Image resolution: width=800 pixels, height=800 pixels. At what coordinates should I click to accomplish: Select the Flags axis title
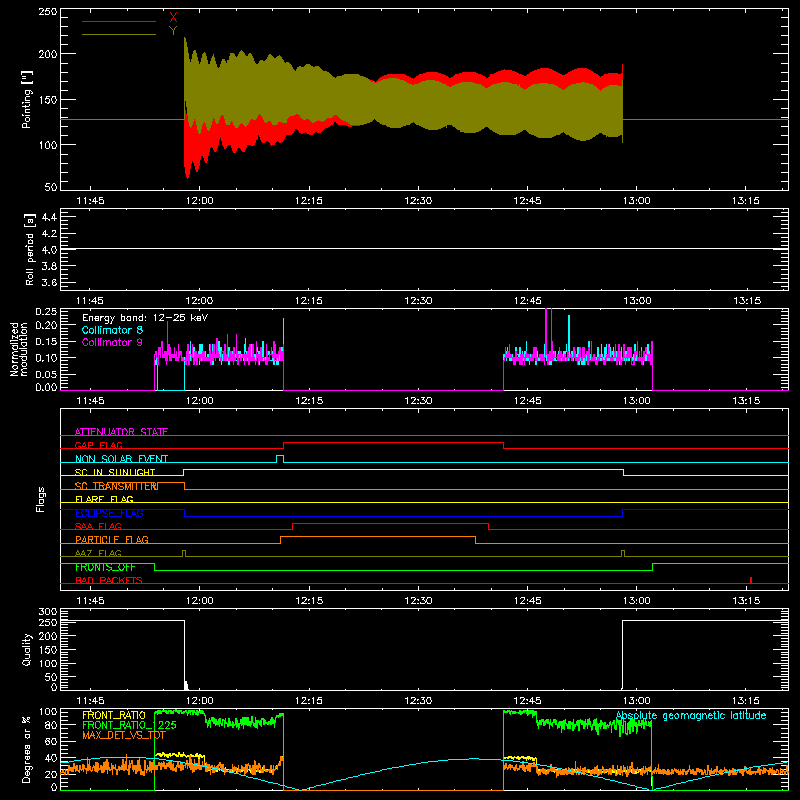pos(41,499)
